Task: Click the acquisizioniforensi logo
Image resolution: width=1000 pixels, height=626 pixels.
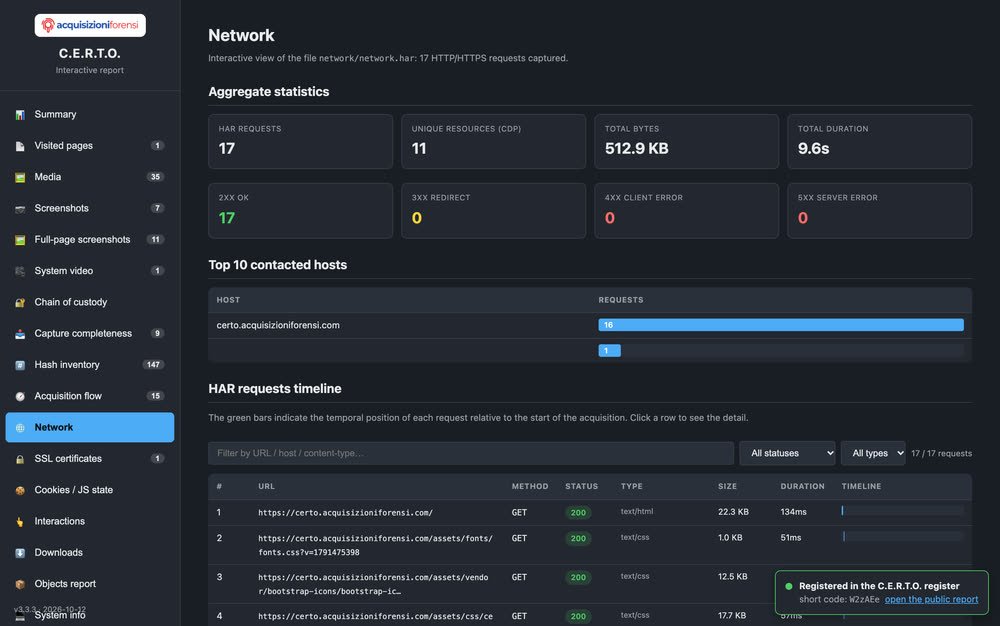Action: 90,25
